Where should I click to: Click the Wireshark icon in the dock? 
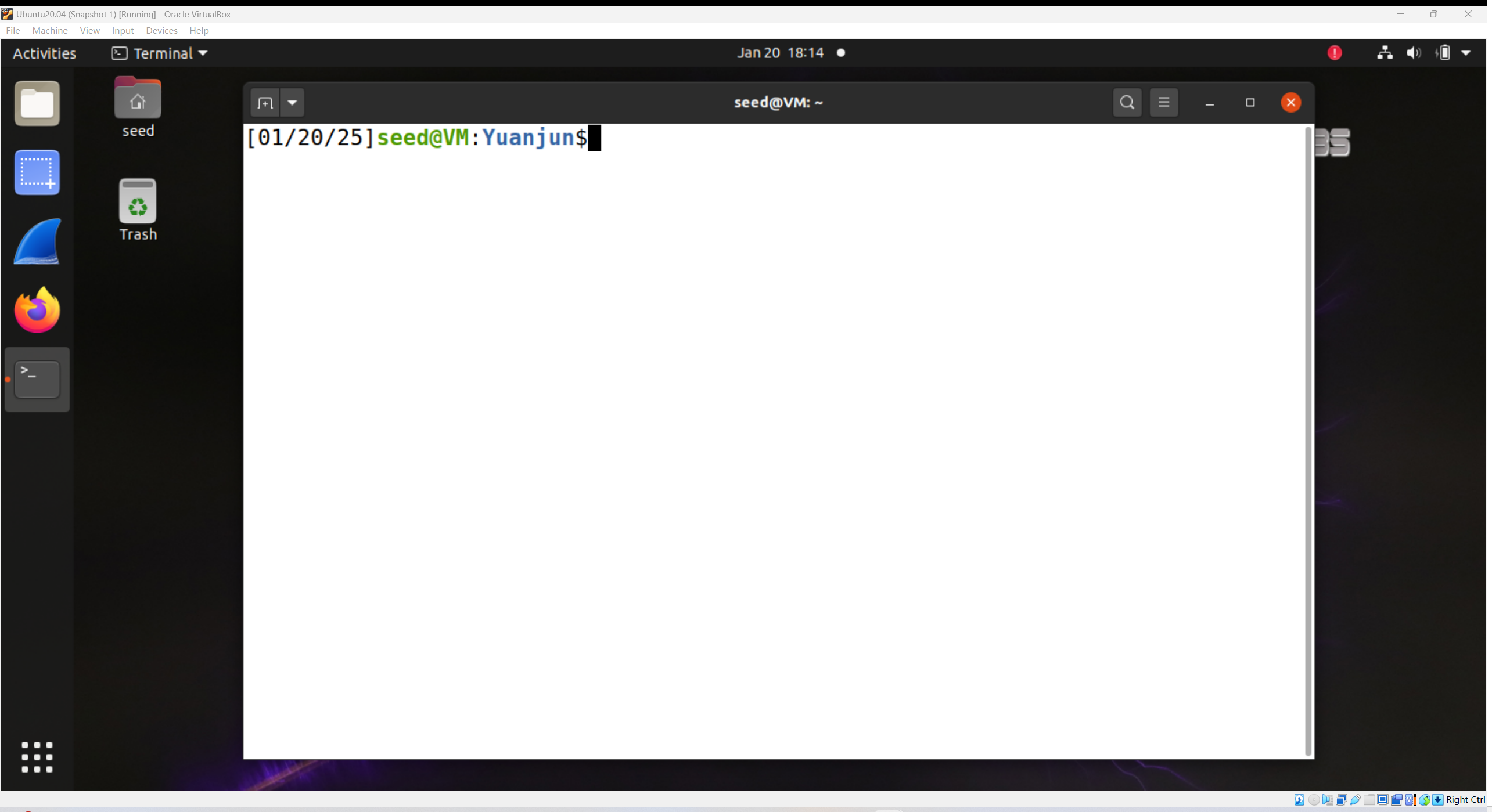click(x=37, y=241)
